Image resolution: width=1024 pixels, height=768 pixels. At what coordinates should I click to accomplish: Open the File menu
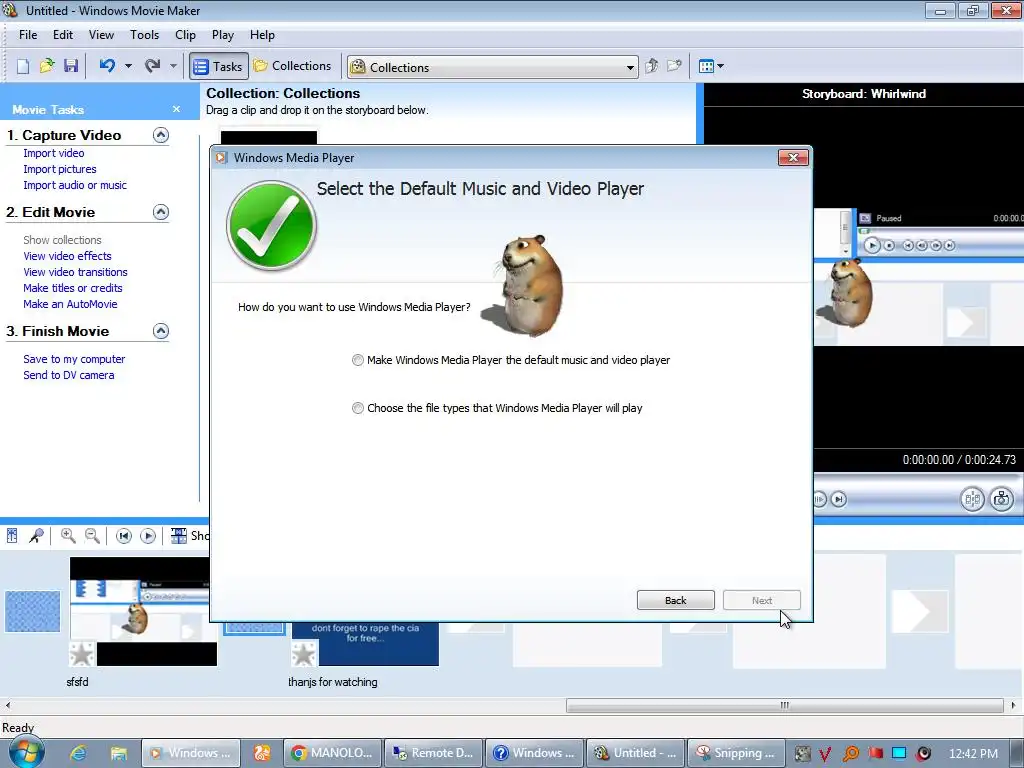point(28,35)
